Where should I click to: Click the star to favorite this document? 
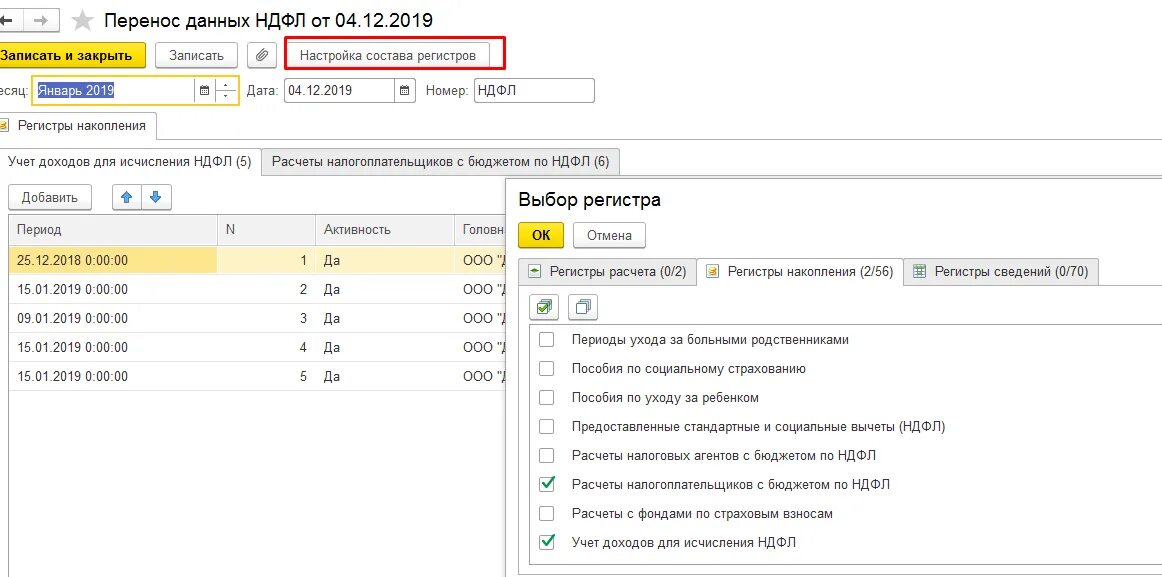pyautogui.click(x=82, y=19)
